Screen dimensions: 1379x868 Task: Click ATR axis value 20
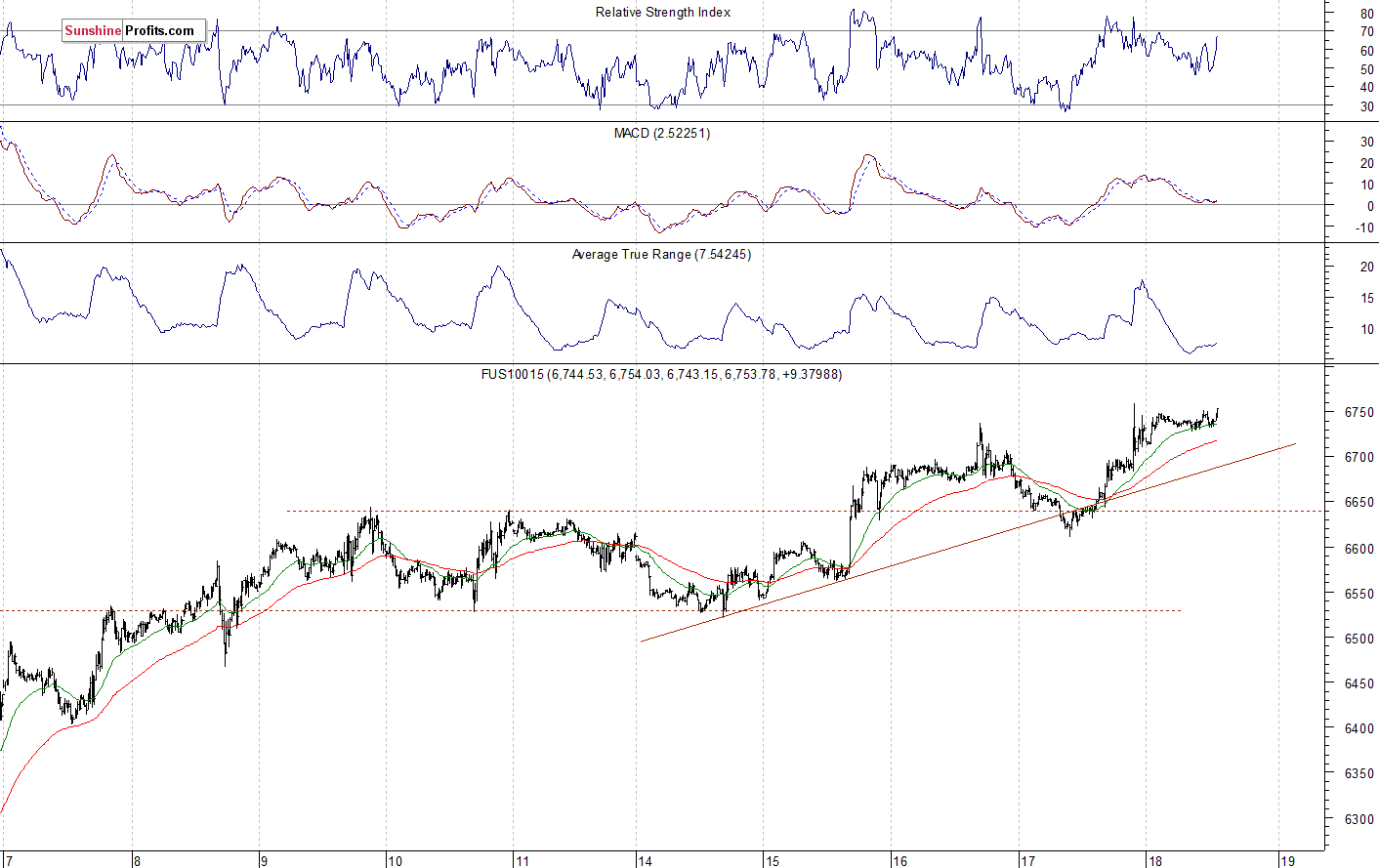1366,267
